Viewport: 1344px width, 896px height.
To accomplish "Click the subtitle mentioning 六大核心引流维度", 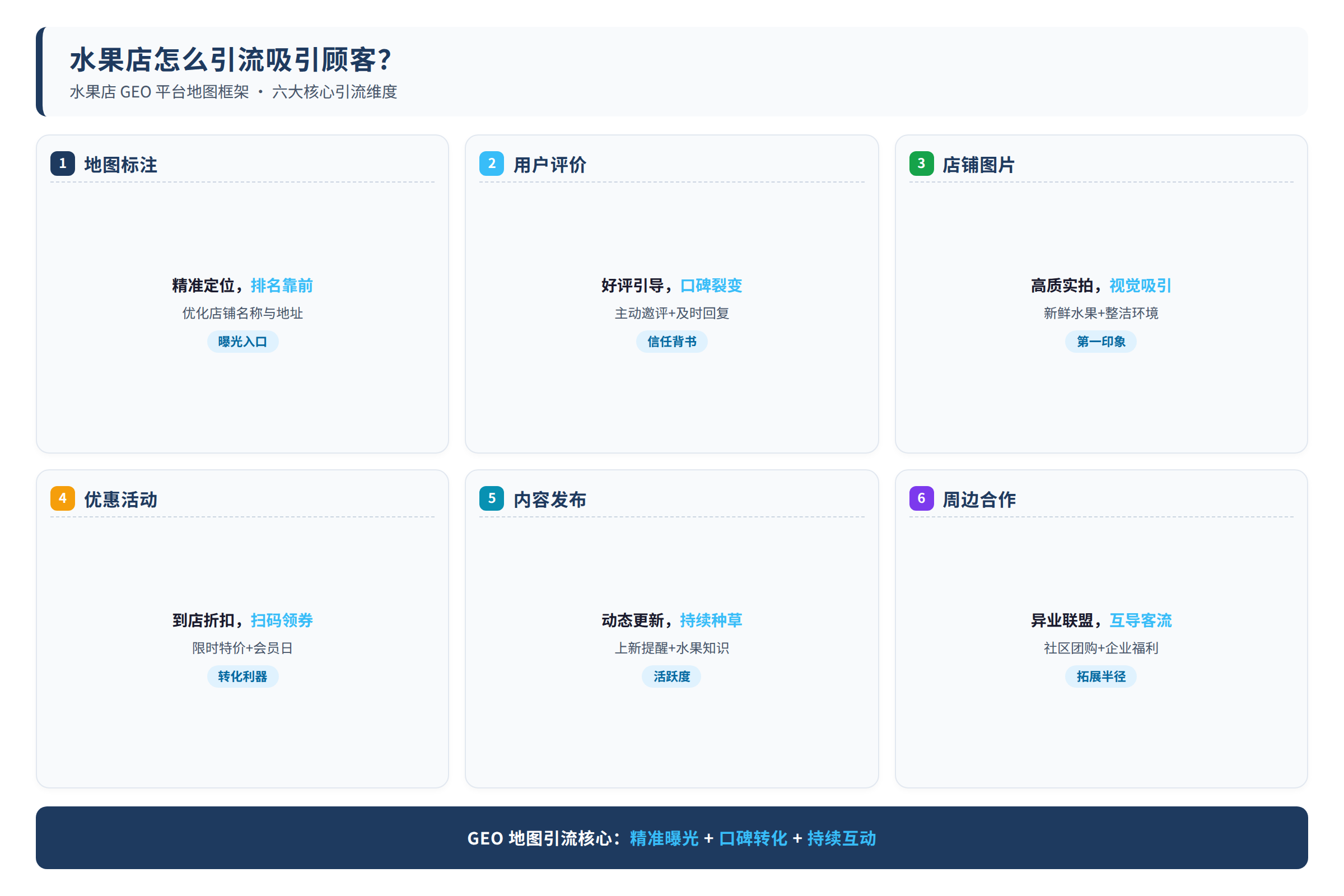I will point(233,92).
